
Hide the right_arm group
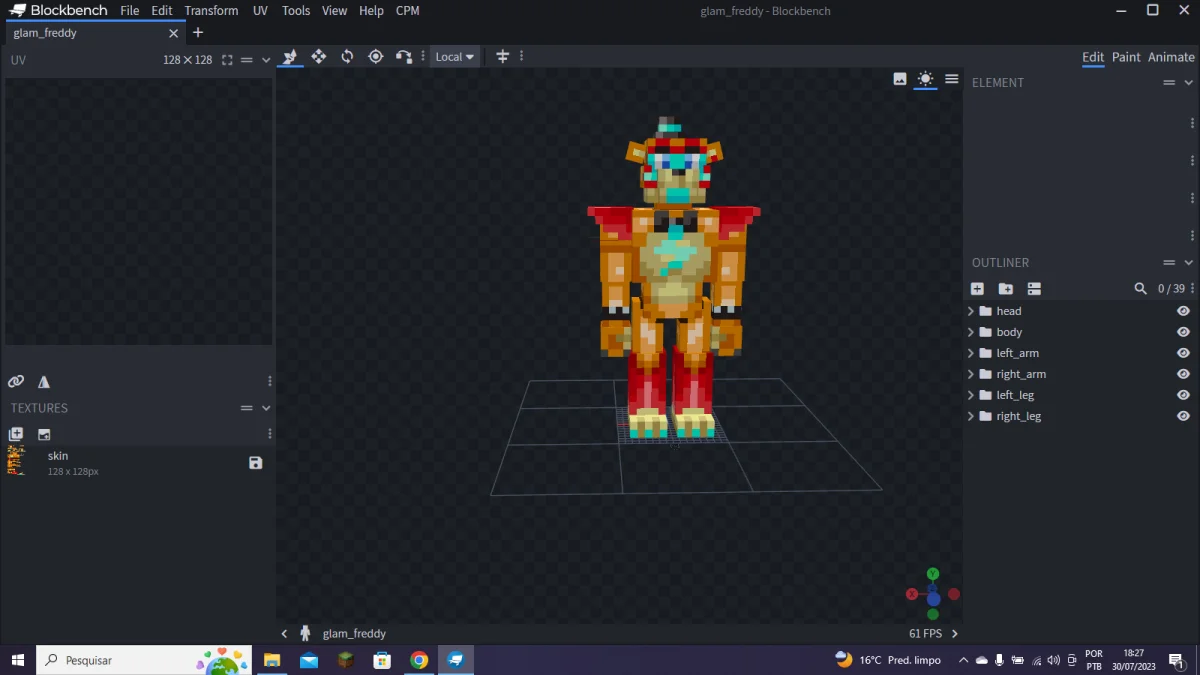pos(1183,374)
